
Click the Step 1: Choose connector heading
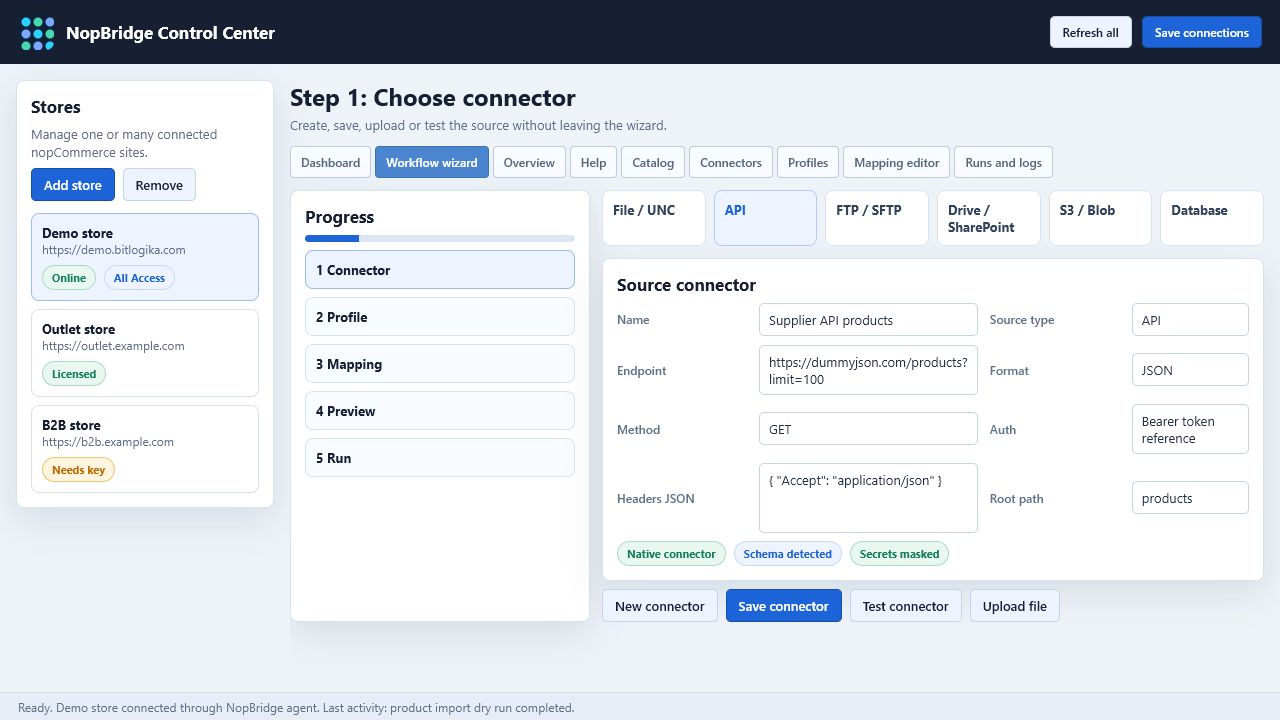coord(433,98)
